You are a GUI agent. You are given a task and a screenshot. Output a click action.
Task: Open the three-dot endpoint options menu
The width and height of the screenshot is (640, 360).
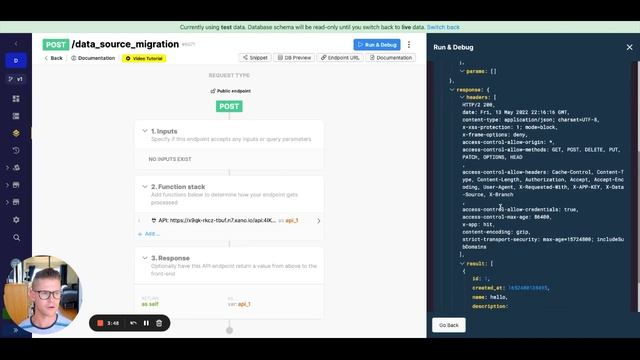click(409, 44)
